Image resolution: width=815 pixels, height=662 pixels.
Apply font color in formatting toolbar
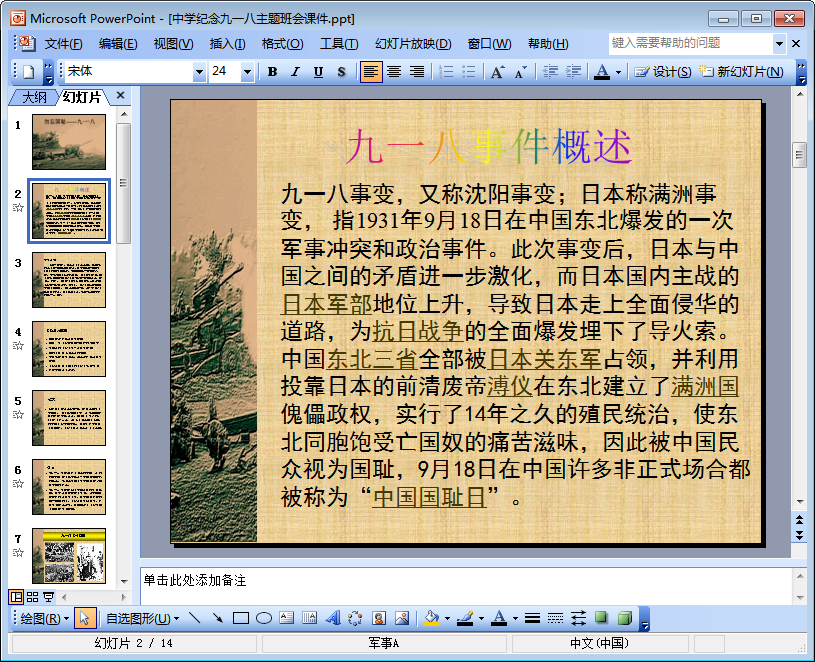point(602,72)
